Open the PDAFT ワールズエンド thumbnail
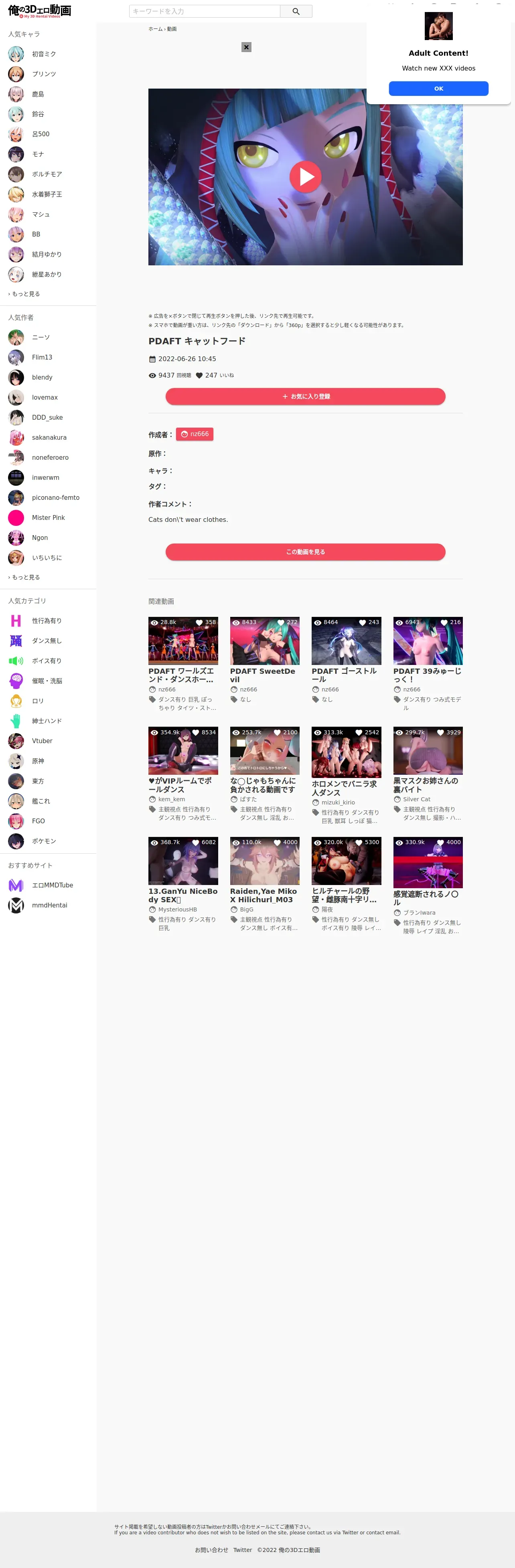The image size is (515, 1568). coord(183,641)
